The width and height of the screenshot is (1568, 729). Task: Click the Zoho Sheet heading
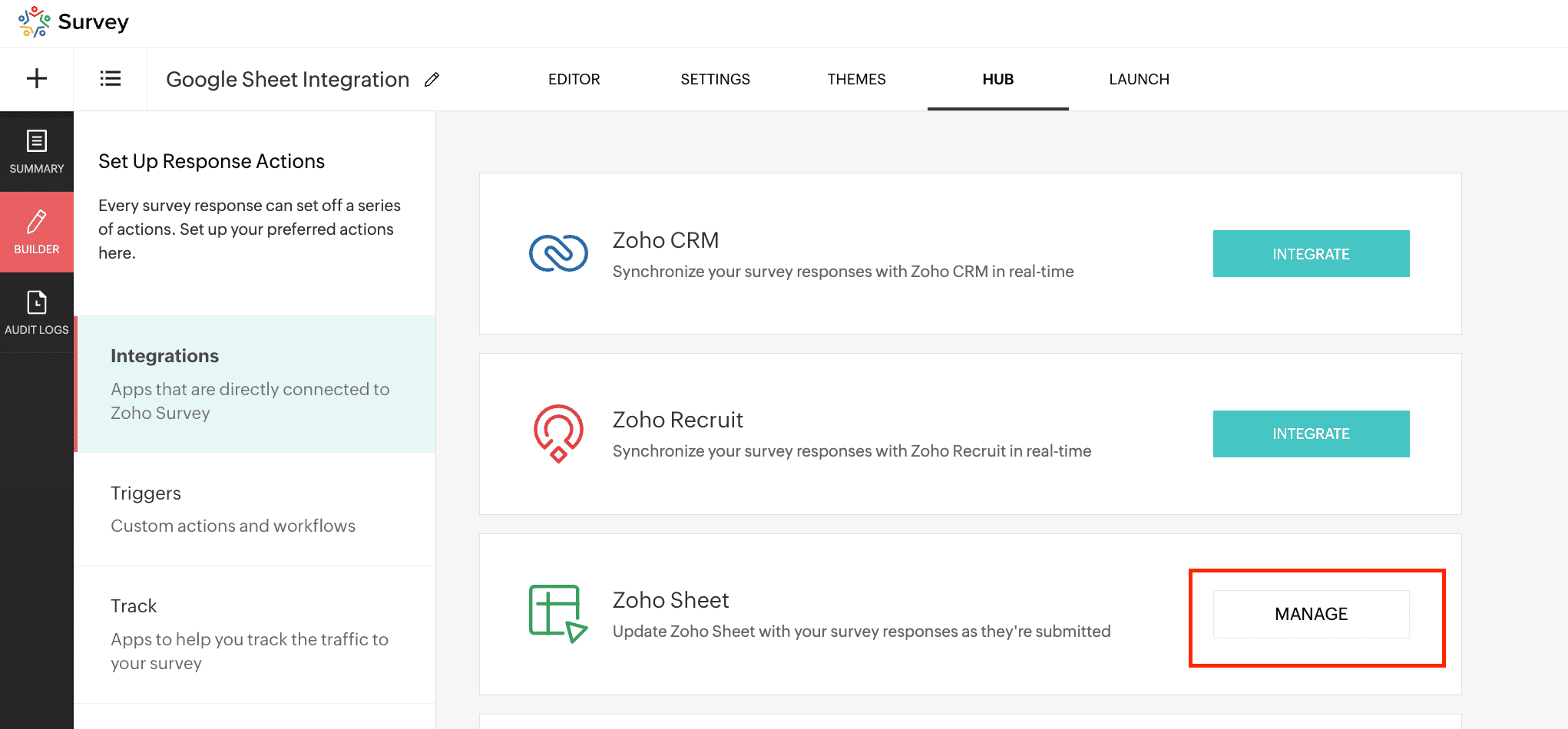[x=671, y=600]
